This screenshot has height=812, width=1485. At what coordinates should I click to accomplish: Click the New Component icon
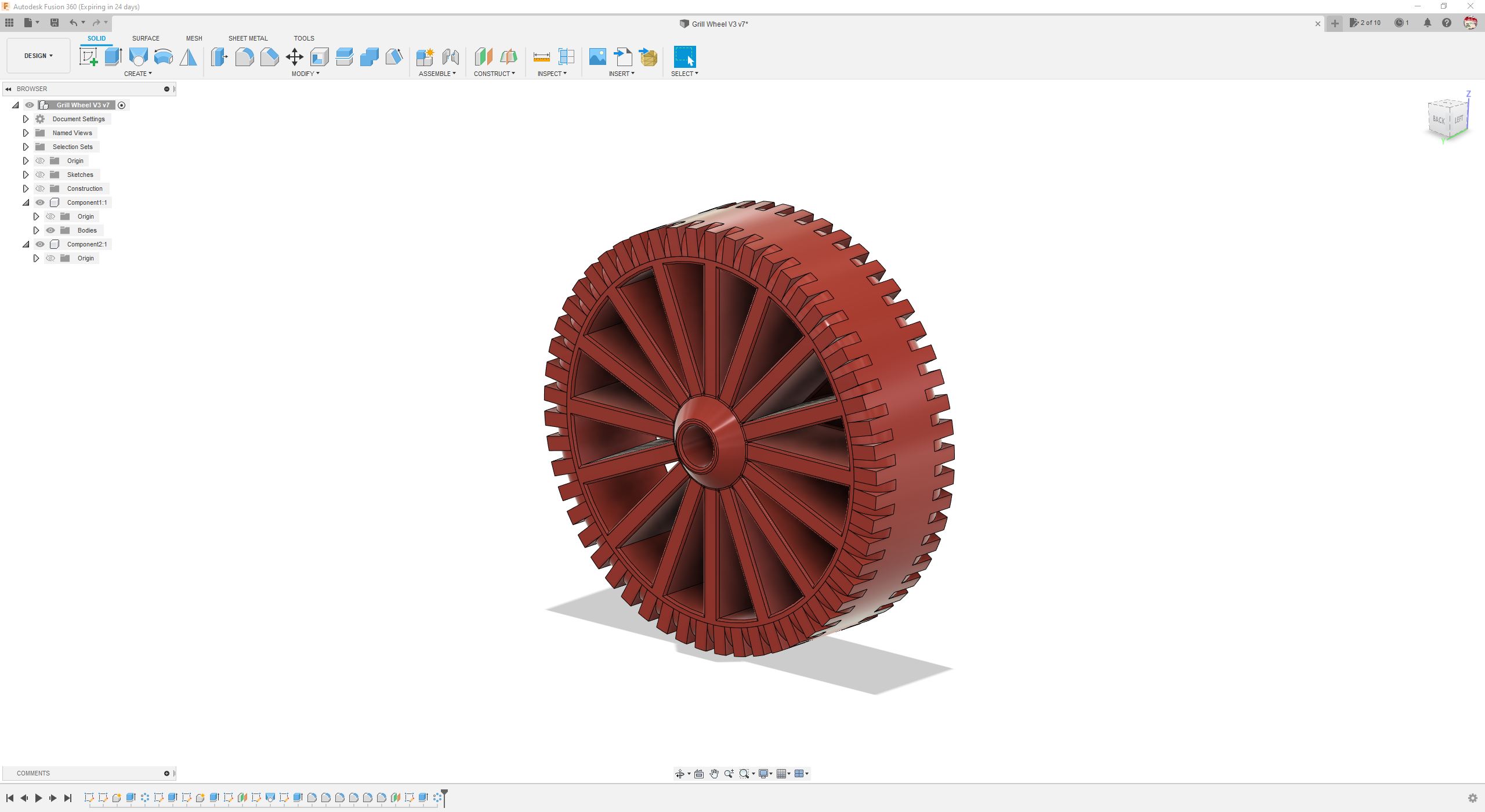(x=425, y=57)
